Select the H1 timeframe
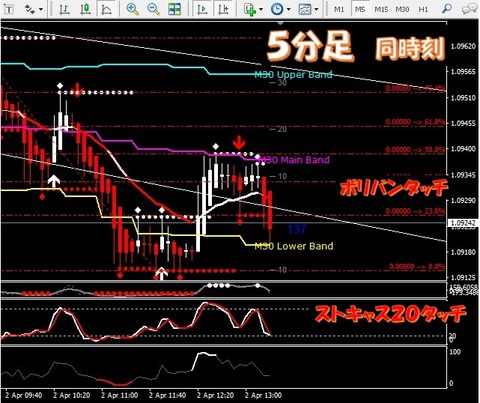480x403 pixels. tap(423, 9)
